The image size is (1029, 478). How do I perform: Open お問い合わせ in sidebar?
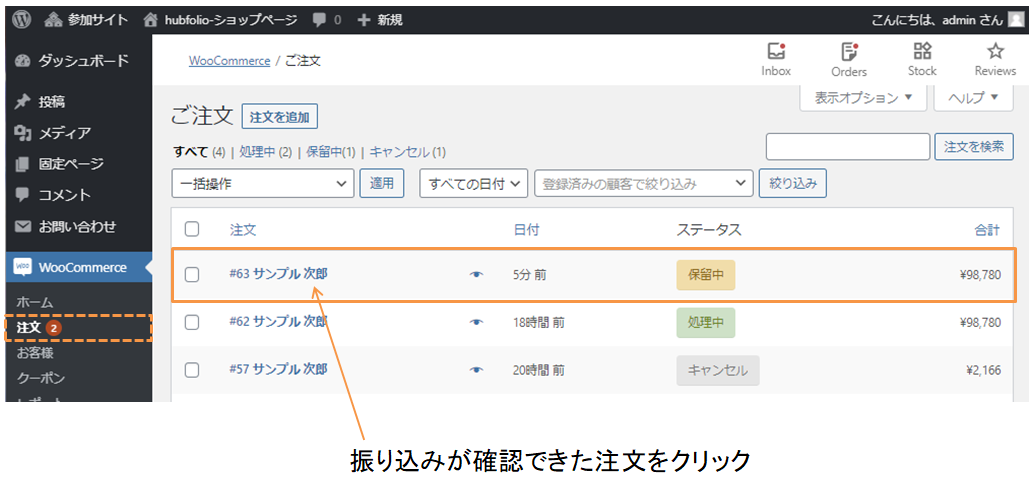(x=76, y=227)
